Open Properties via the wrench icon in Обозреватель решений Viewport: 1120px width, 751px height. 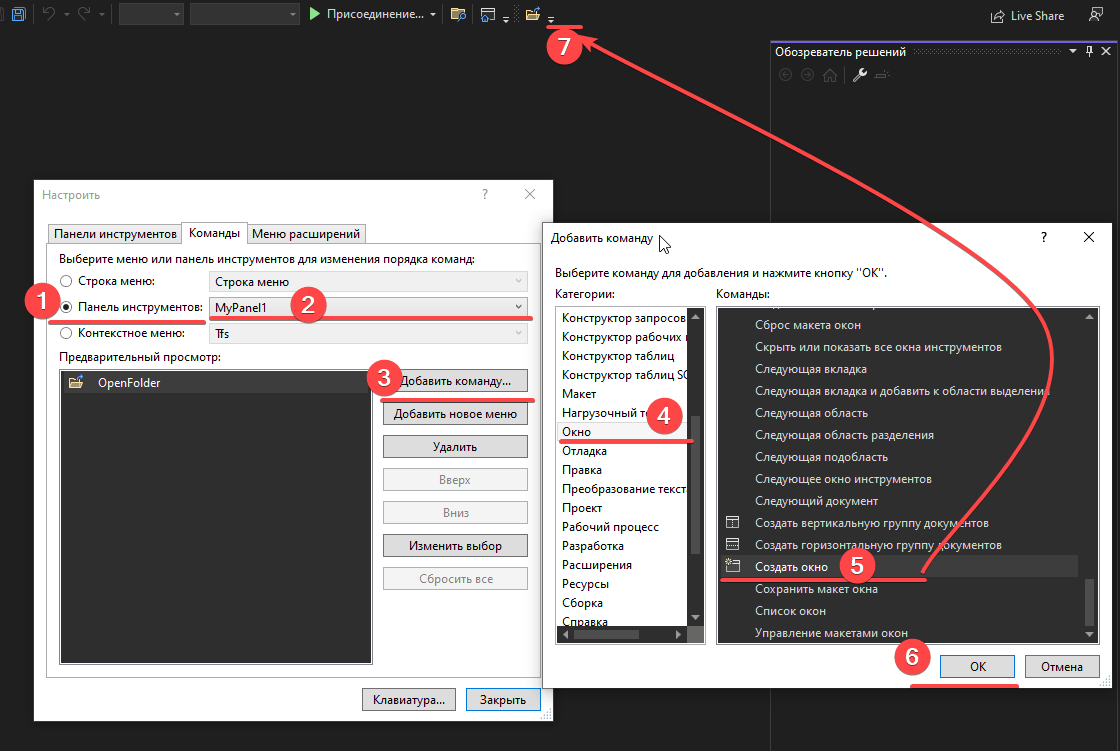pos(858,74)
